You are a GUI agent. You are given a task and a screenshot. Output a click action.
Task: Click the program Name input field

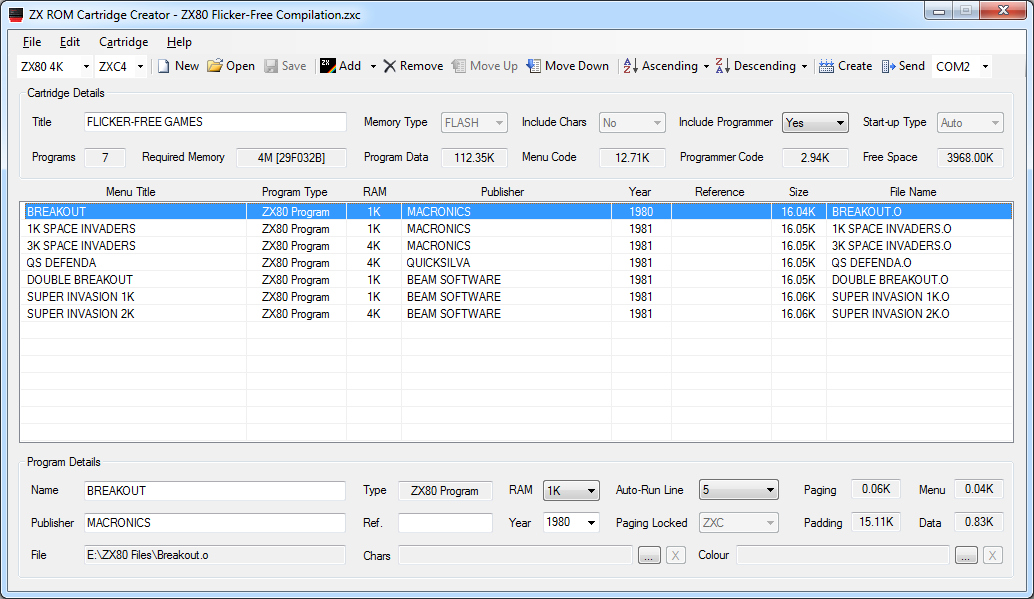click(x=215, y=491)
